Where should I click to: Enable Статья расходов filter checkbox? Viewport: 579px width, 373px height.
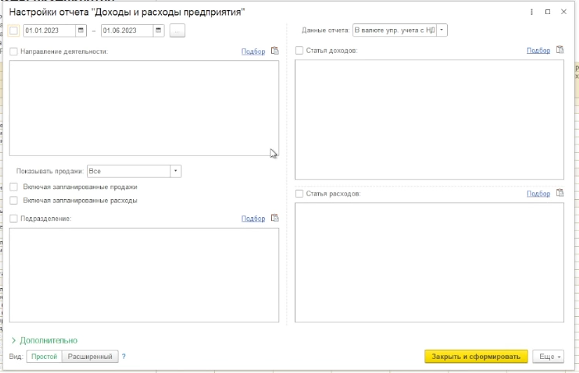[x=299, y=194]
